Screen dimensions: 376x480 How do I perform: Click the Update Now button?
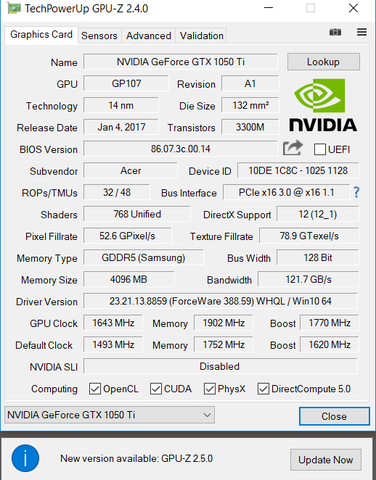coord(326,460)
